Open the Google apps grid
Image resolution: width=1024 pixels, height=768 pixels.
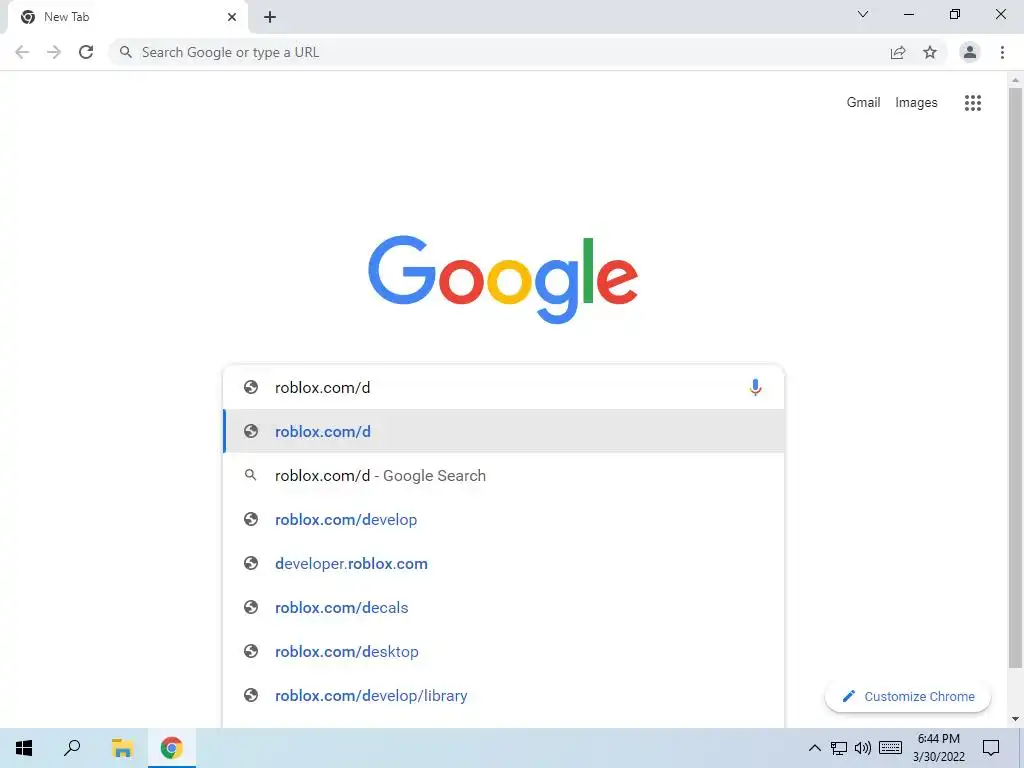pos(973,103)
